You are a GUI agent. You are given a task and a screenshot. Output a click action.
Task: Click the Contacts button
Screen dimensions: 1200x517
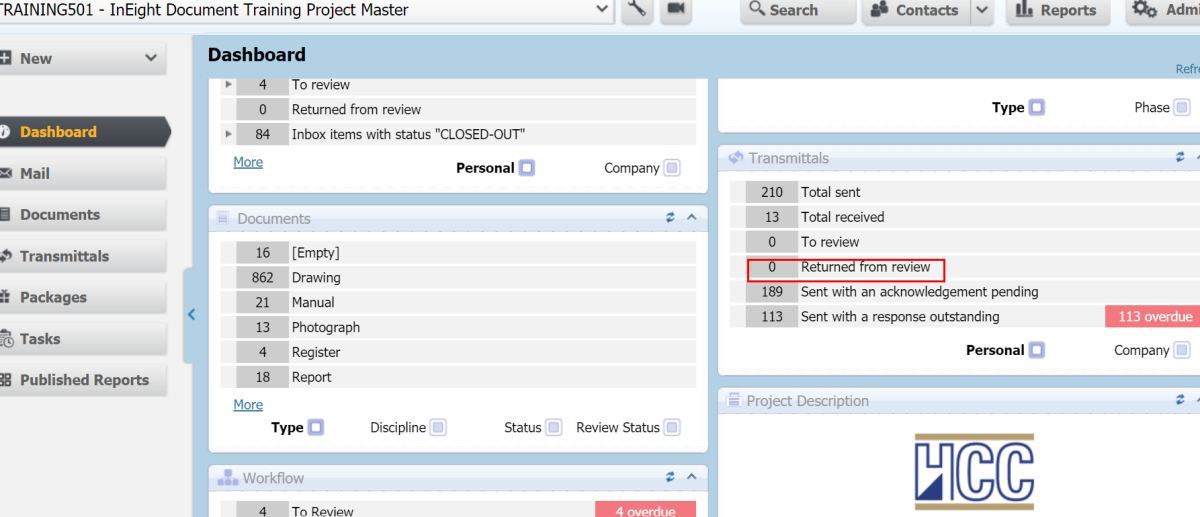(x=916, y=10)
